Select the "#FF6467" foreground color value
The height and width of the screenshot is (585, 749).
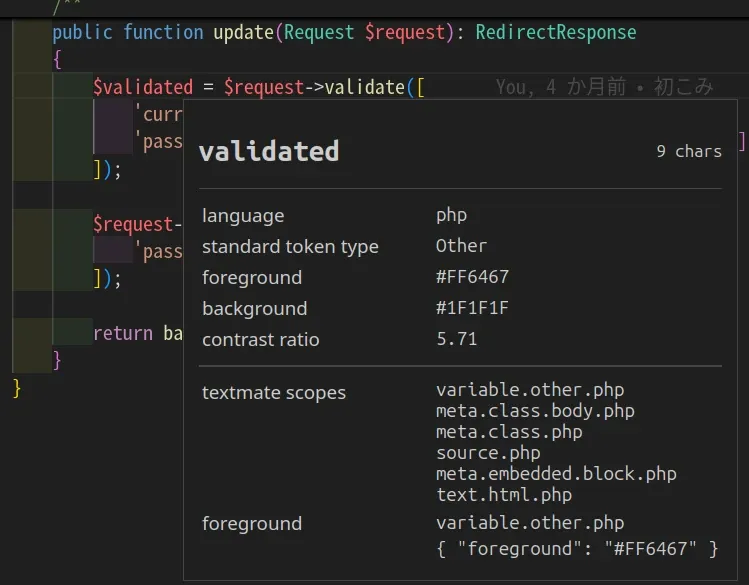(x=472, y=277)
